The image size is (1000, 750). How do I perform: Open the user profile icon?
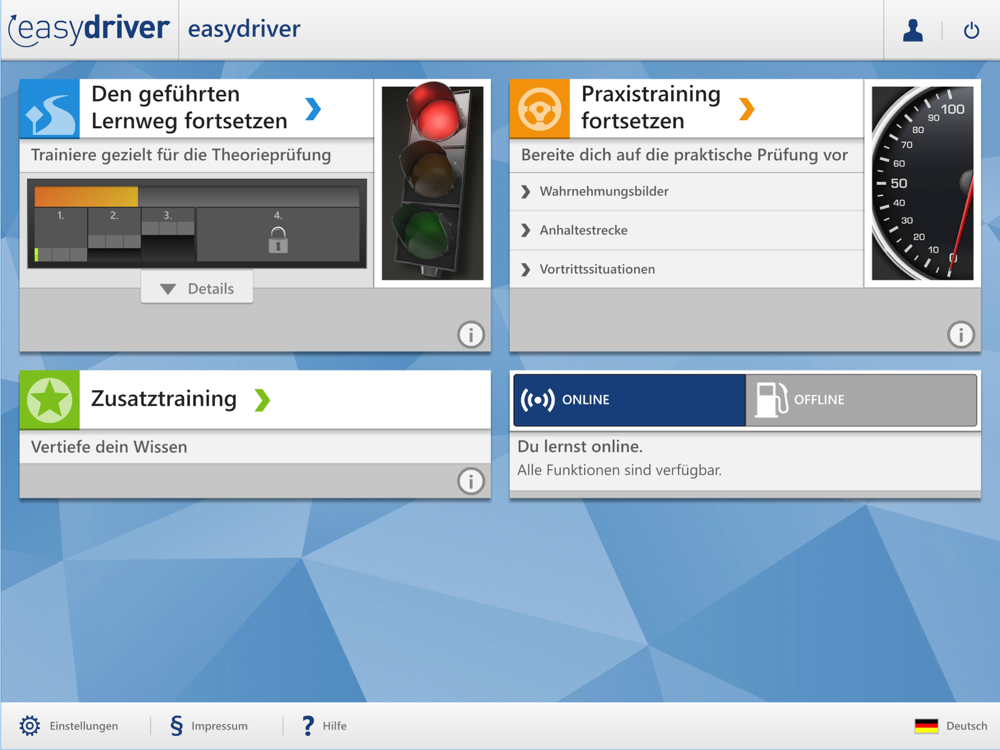[x=913, y=30]
